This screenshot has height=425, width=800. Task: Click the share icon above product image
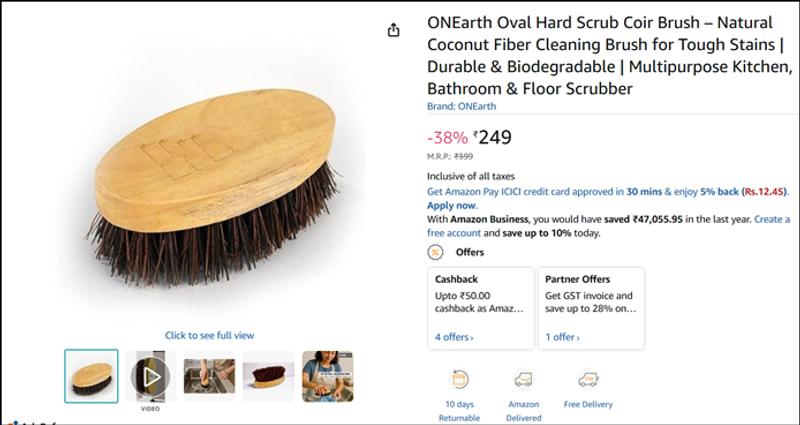(x=394, y=30)
